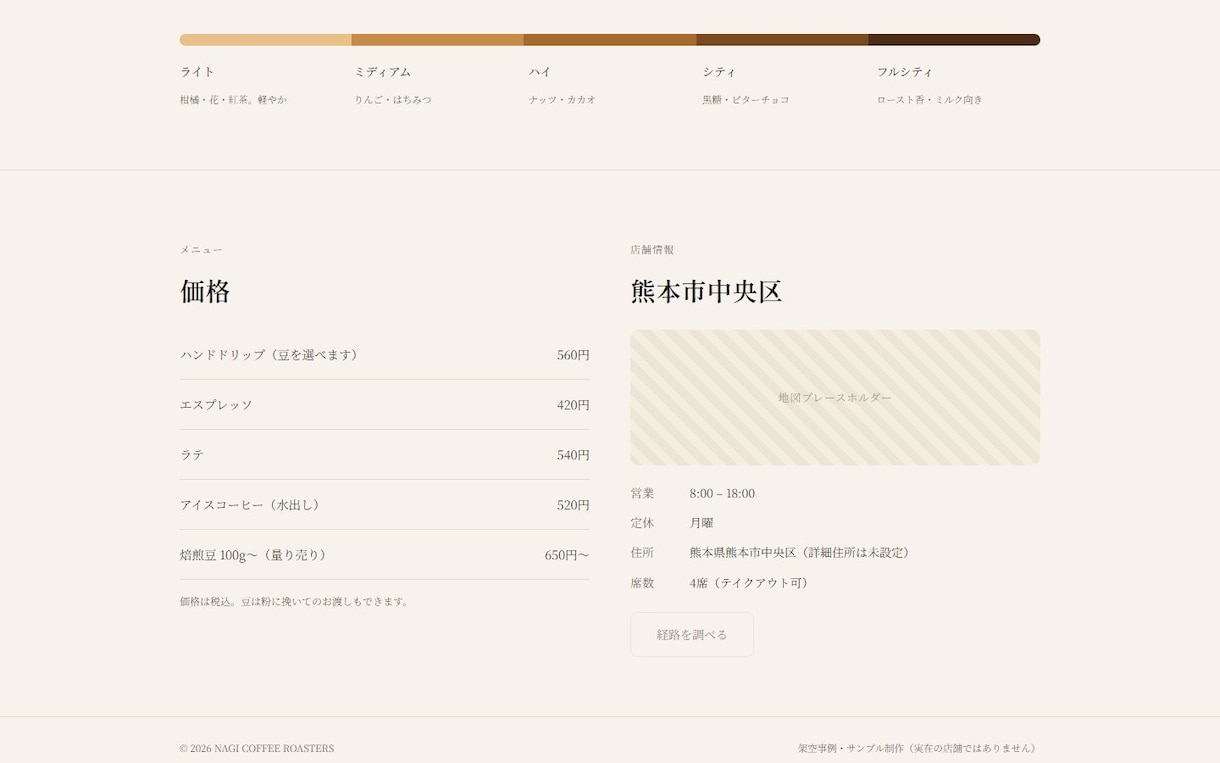Image resolution: width=1220 pixels, height=763 pixels.
Task: Click the ハンドドリップ（豆を選べます） menu row
Action: pyautogui.click(x=385, y=355)
